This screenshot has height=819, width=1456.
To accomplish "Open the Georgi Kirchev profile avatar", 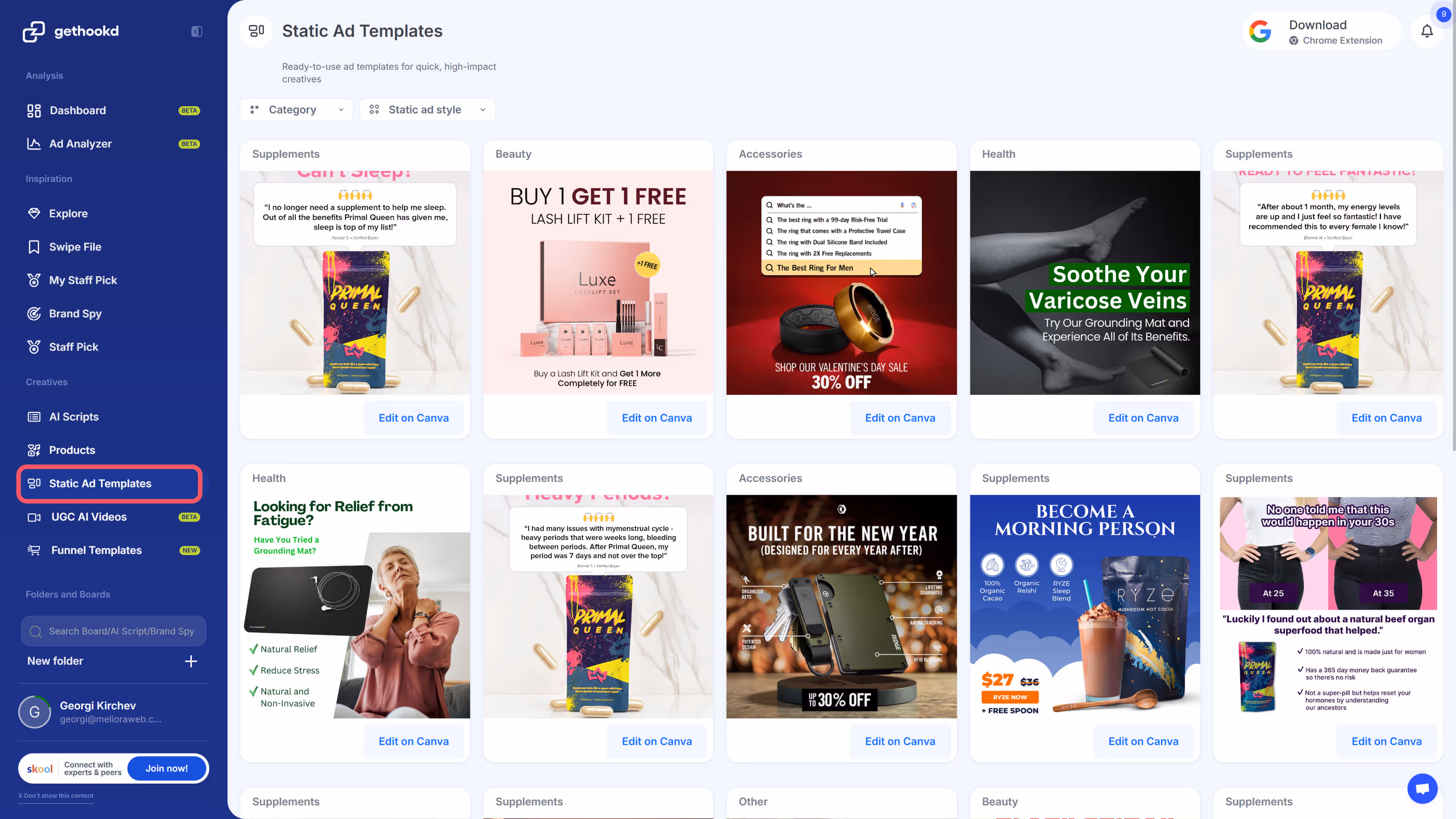I will click(35, 712).
